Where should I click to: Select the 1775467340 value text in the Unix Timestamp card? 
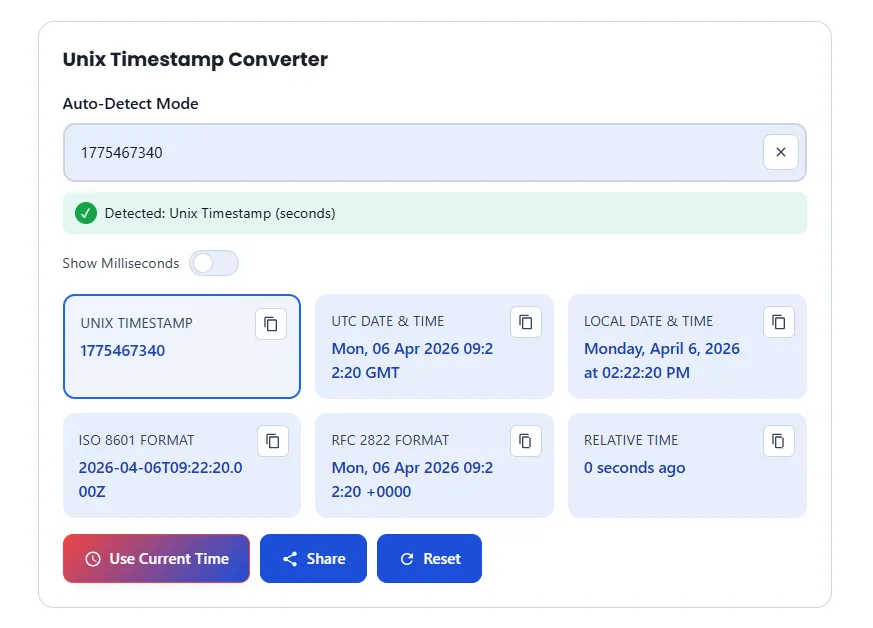click(123, 351)
